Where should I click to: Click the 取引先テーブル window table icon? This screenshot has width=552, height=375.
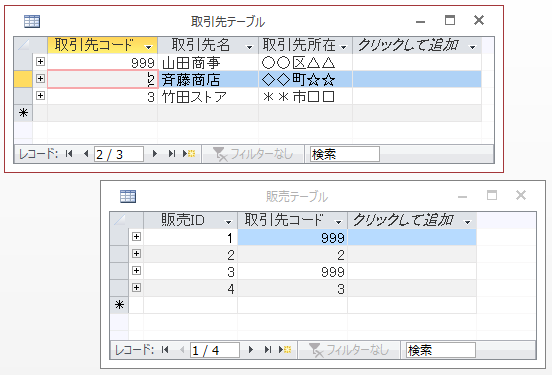32,21
